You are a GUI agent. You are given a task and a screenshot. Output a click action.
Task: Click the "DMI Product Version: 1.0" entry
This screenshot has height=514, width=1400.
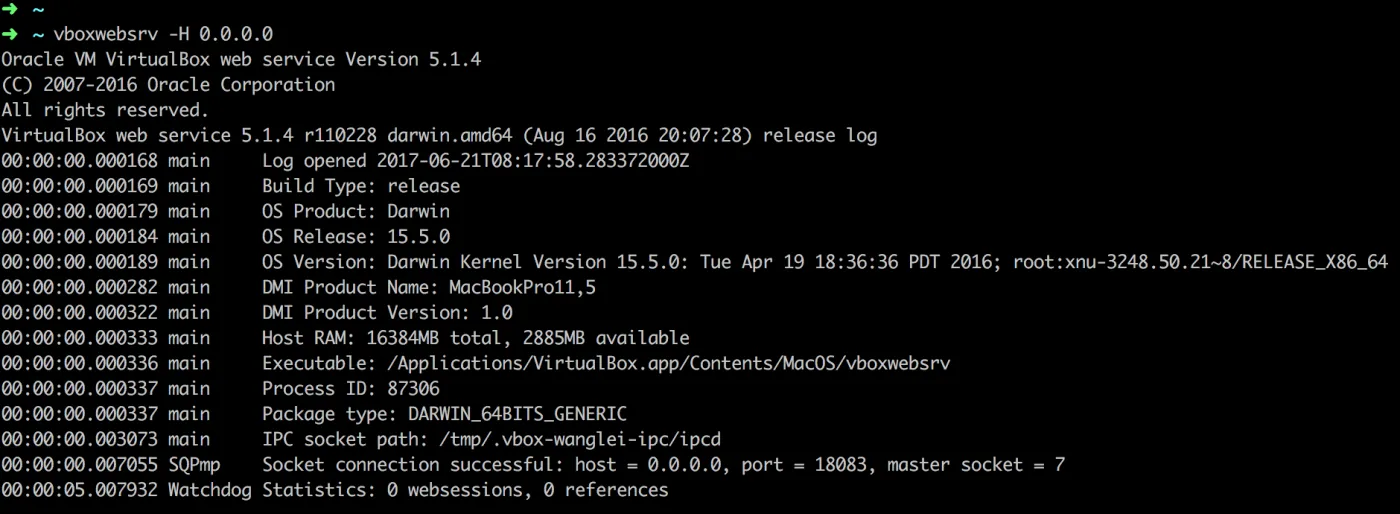click(x=387, y=313)
